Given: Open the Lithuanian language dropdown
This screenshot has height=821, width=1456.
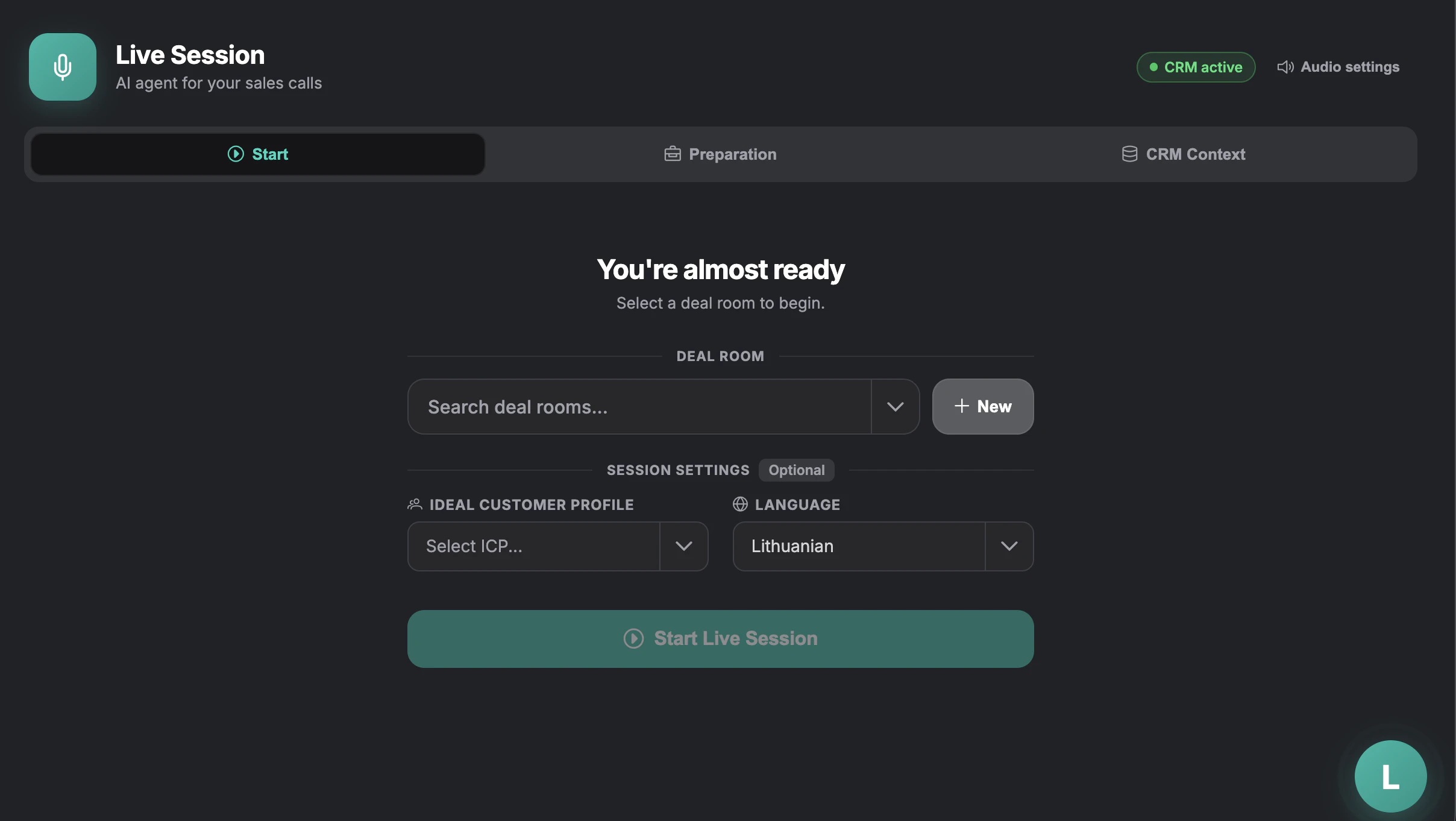Looking at the screenshot, I should point(1009,546).
